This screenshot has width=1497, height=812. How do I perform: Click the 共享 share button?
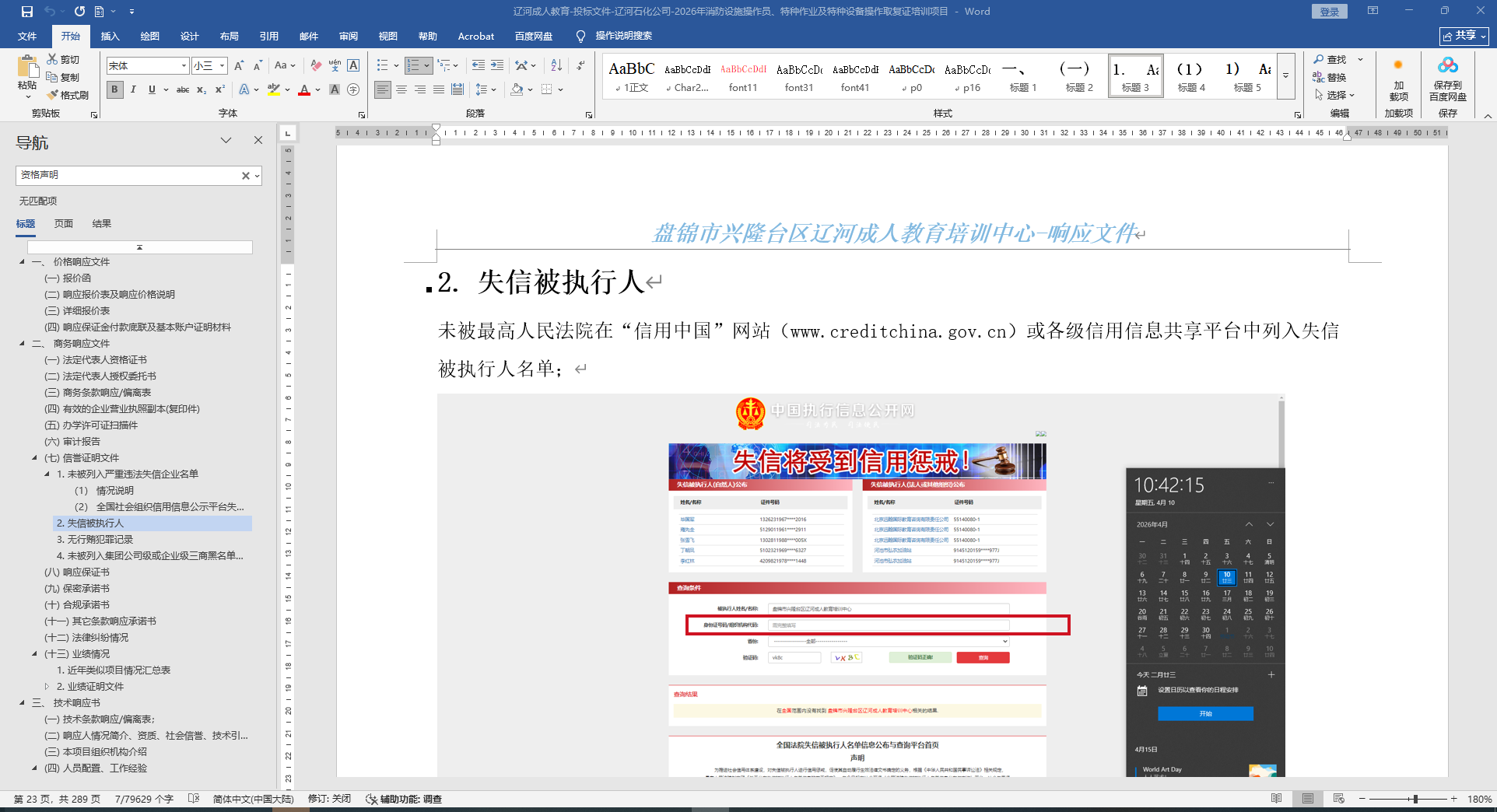coord(1464,36)
